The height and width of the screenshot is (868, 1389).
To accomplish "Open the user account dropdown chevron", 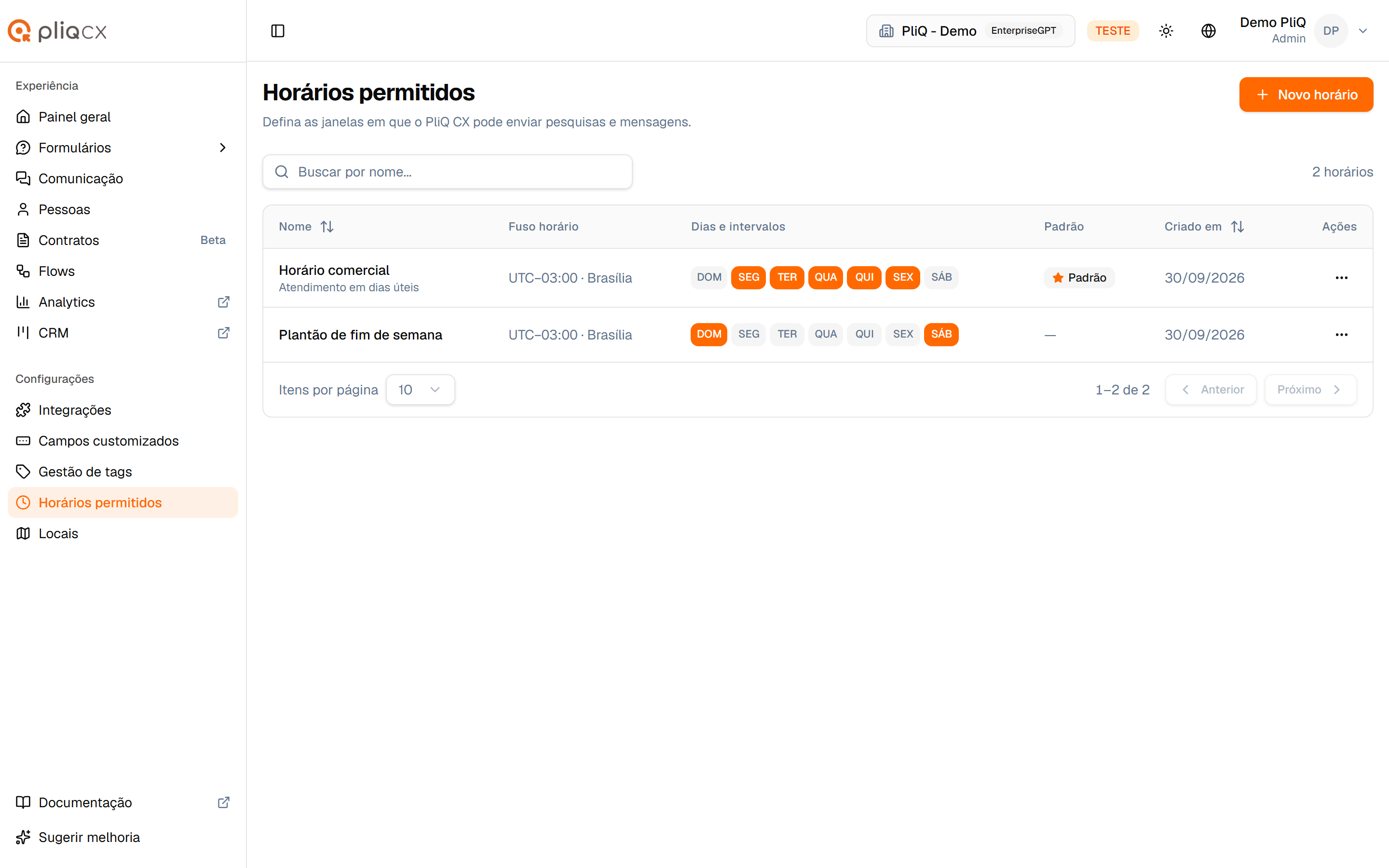I will click(x=1363, y=31).
